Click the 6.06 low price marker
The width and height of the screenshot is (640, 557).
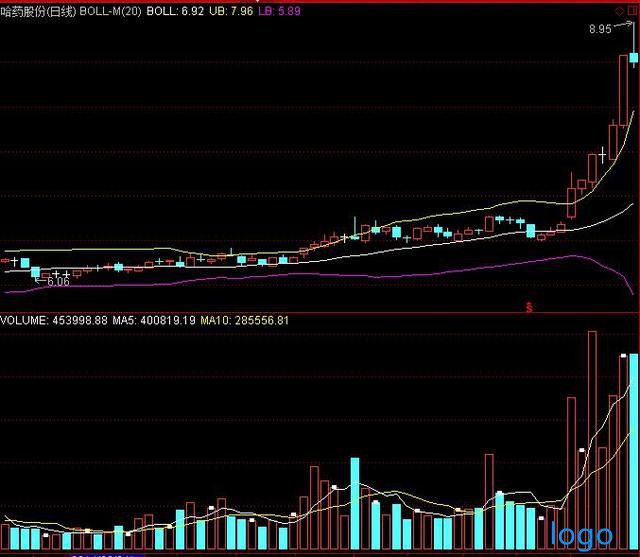coord(57,283)
